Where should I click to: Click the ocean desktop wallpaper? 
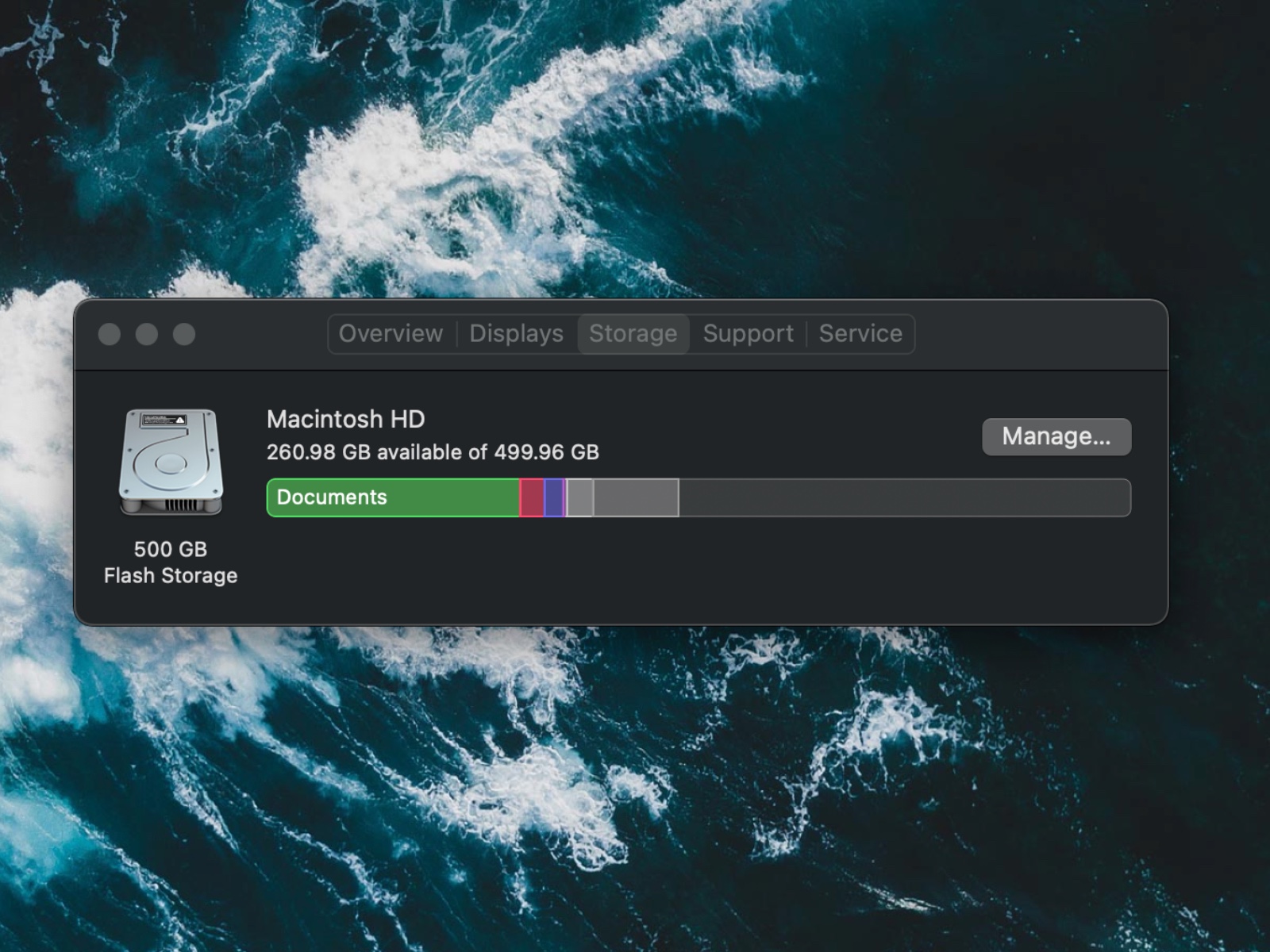pyautogui.click(x=635, y=833)
